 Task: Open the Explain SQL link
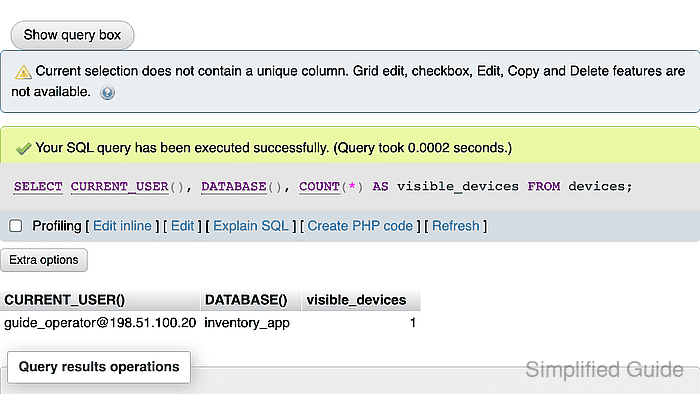click(x=251, y=226)
